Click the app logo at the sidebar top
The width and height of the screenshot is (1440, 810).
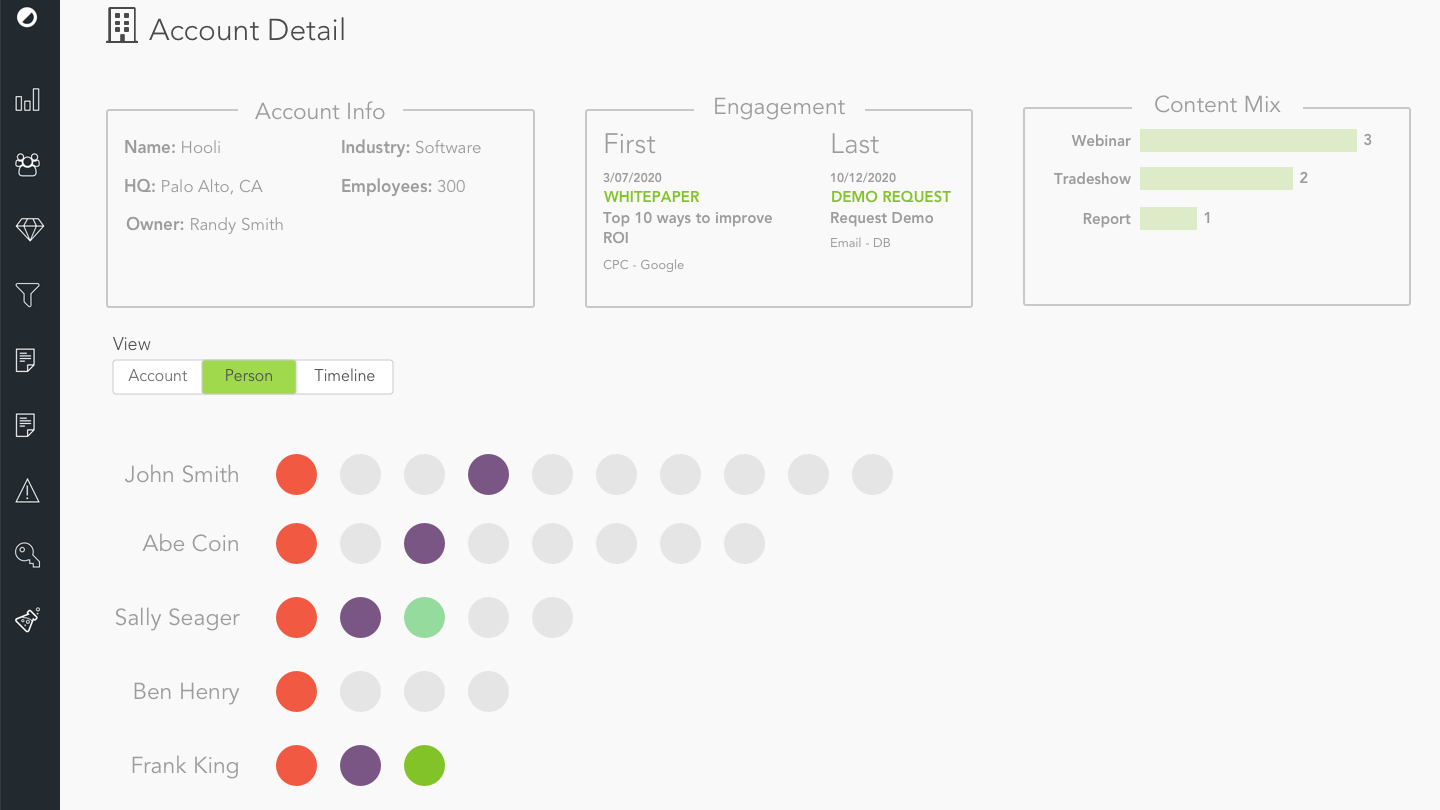[x=30, y=17]
